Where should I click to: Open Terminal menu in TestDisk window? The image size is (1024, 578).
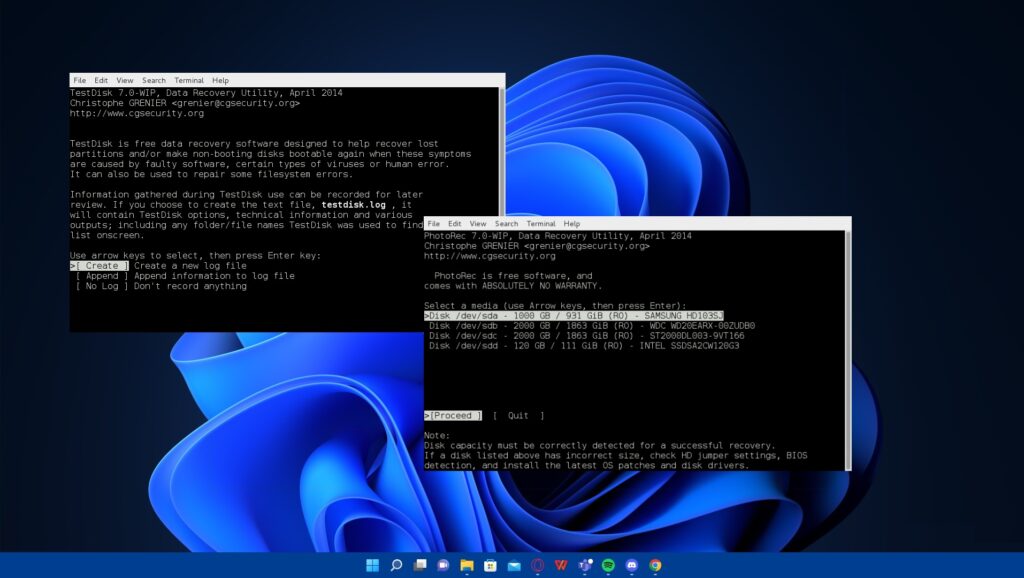tap(189, 80)
